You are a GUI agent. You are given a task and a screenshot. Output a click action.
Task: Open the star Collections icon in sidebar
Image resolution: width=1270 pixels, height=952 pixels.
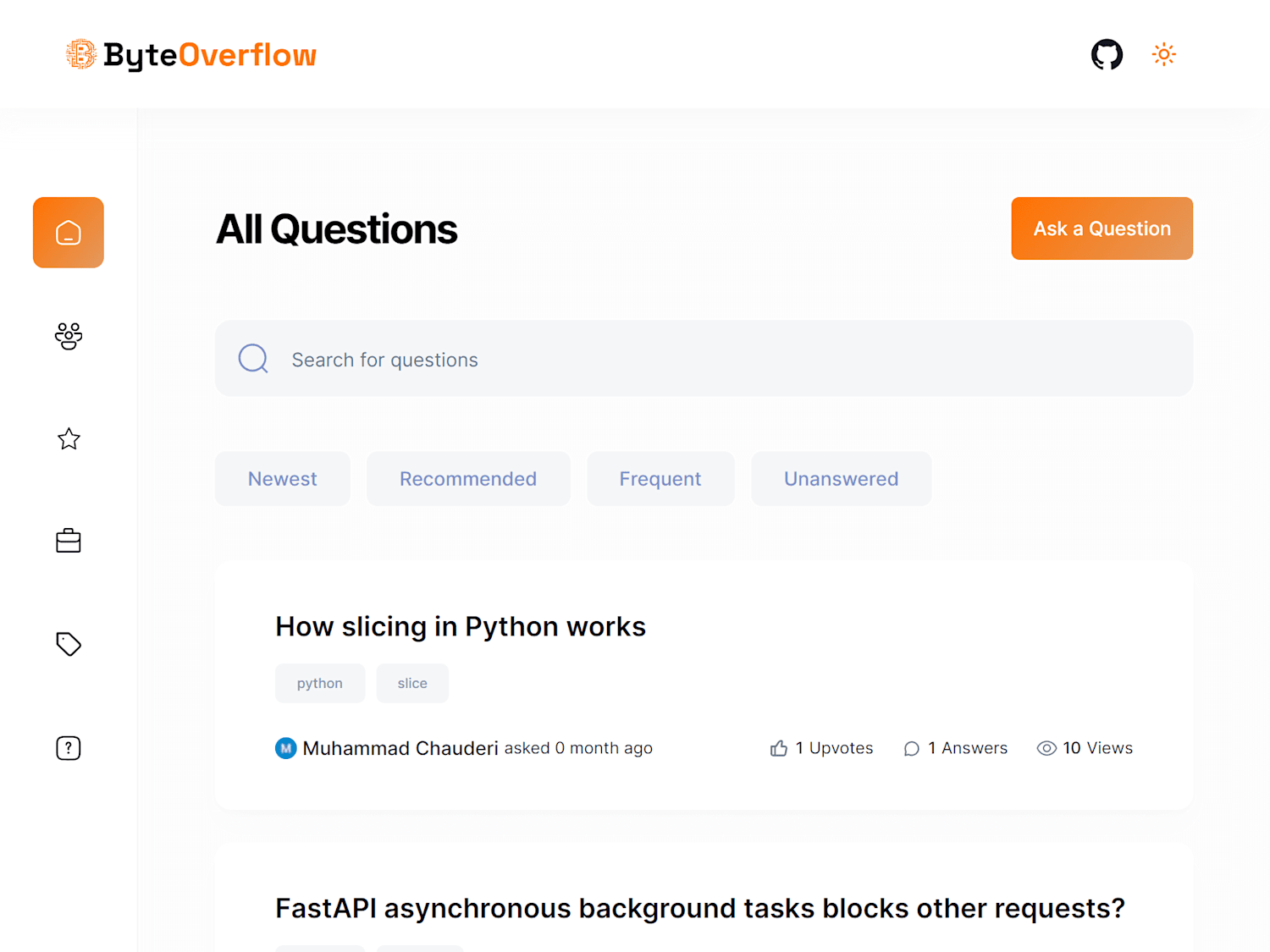click(69, 438)
